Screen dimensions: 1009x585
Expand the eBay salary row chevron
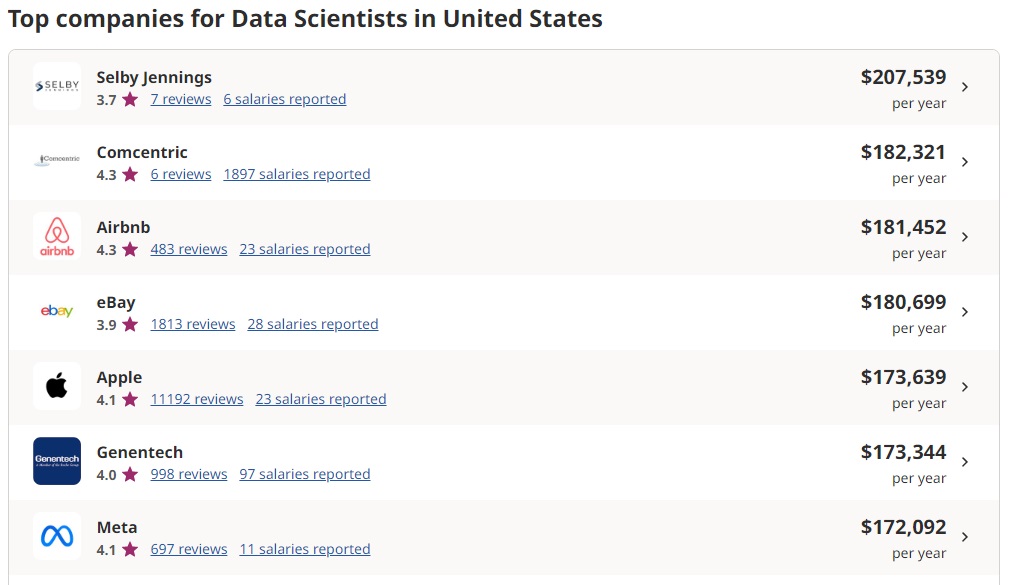tap(965, 312)
